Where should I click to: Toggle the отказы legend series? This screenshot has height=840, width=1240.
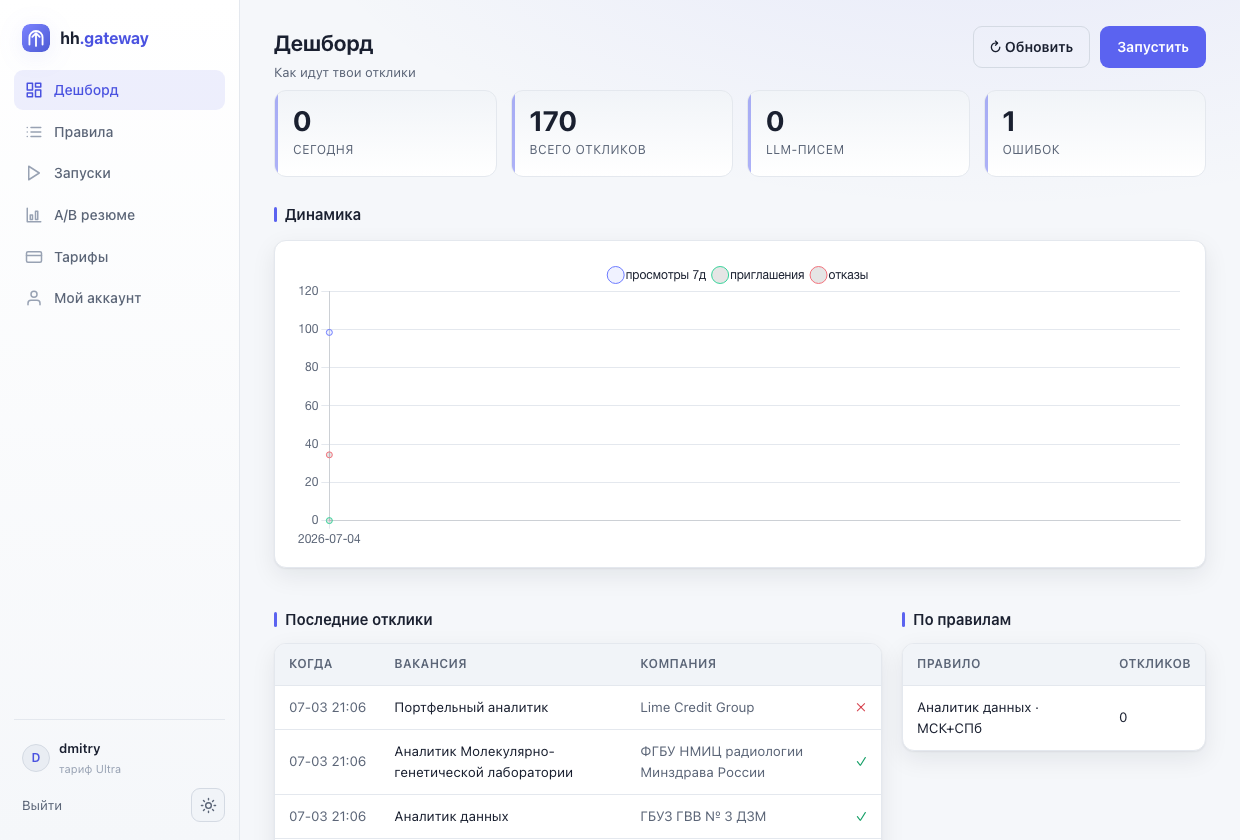click(x=839, y=275)
